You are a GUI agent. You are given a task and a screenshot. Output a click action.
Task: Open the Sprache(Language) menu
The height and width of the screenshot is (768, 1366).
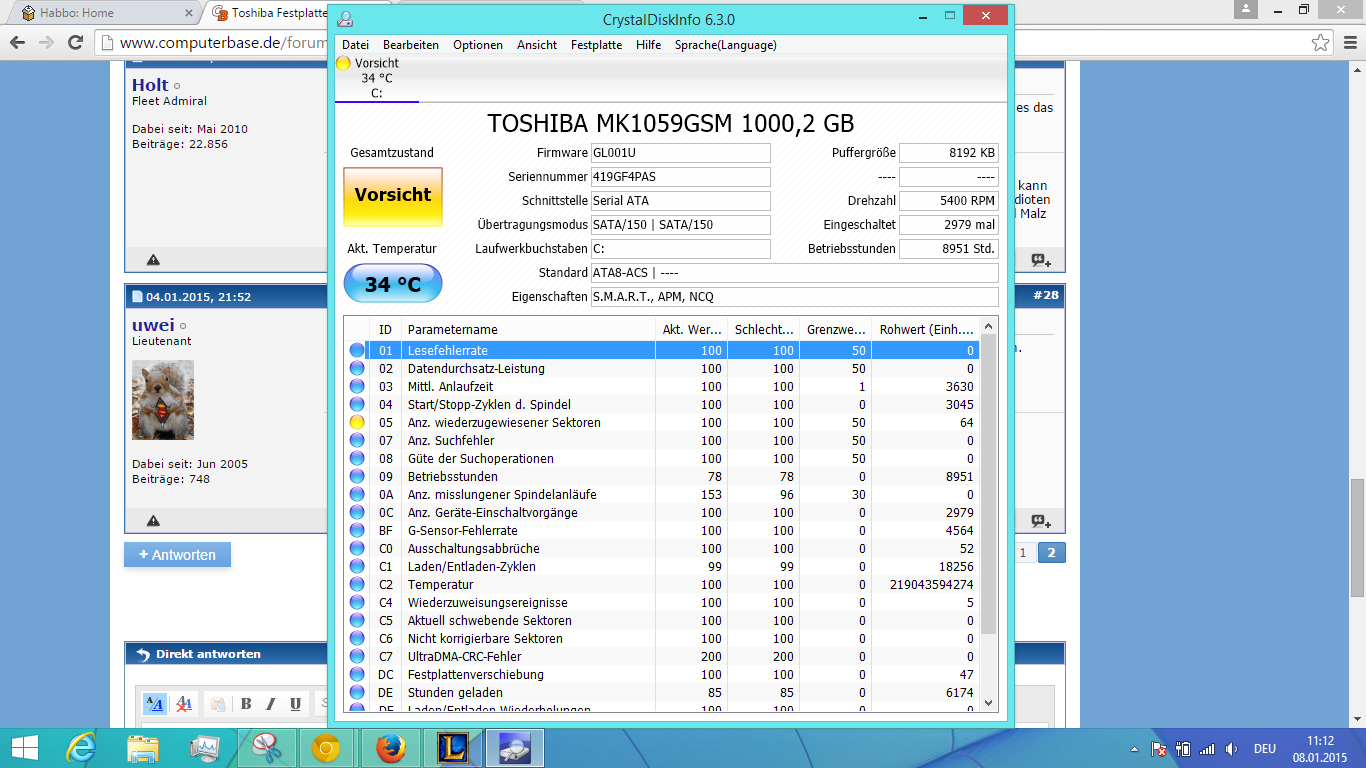pyautogui.click(x=725, y=45)
